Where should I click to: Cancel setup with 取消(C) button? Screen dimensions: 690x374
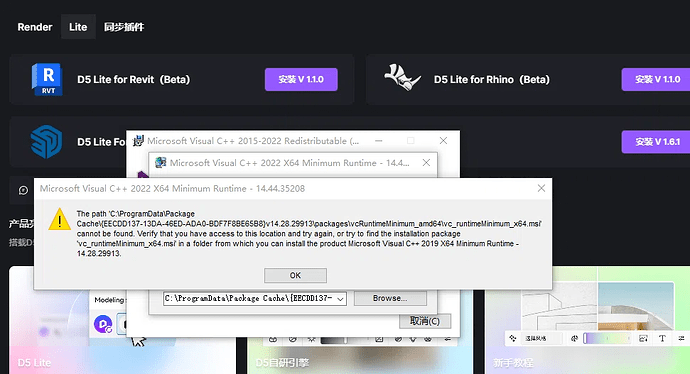tap(425, 321)
